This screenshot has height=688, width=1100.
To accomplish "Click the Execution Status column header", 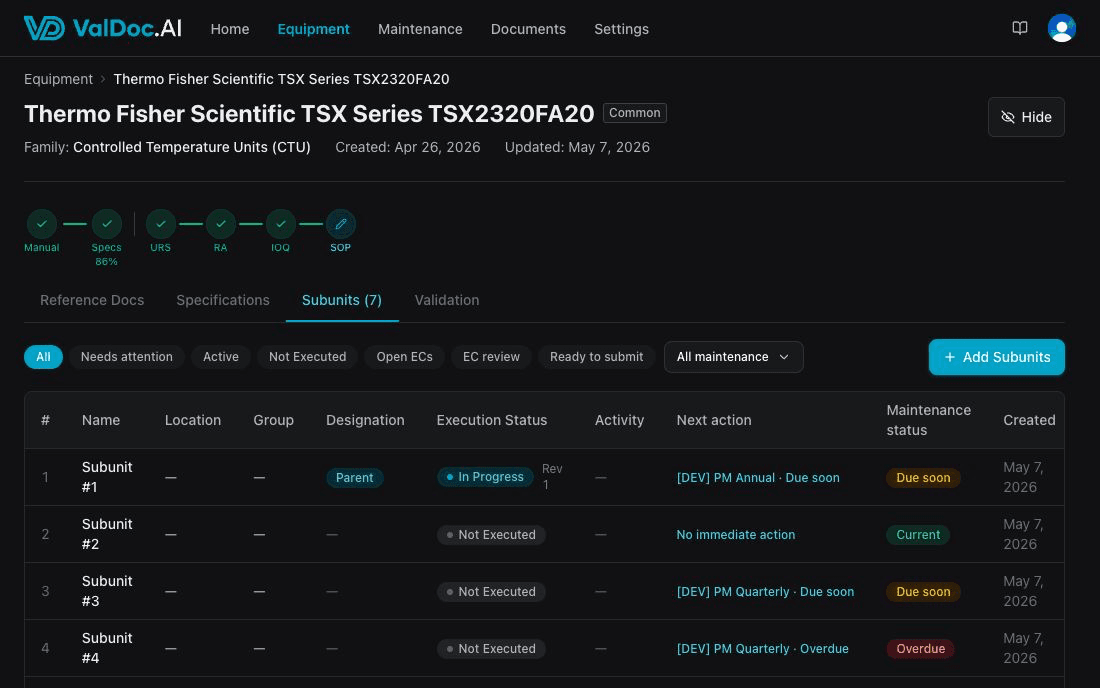I will (x=491, y=420).
